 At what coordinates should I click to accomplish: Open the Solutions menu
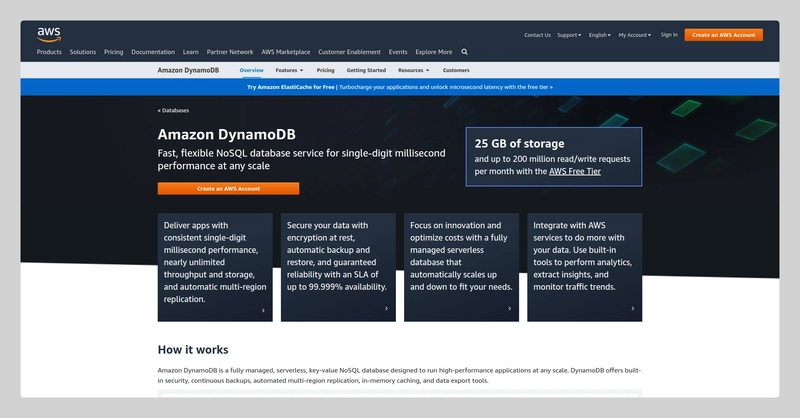[x=83, y=52]
